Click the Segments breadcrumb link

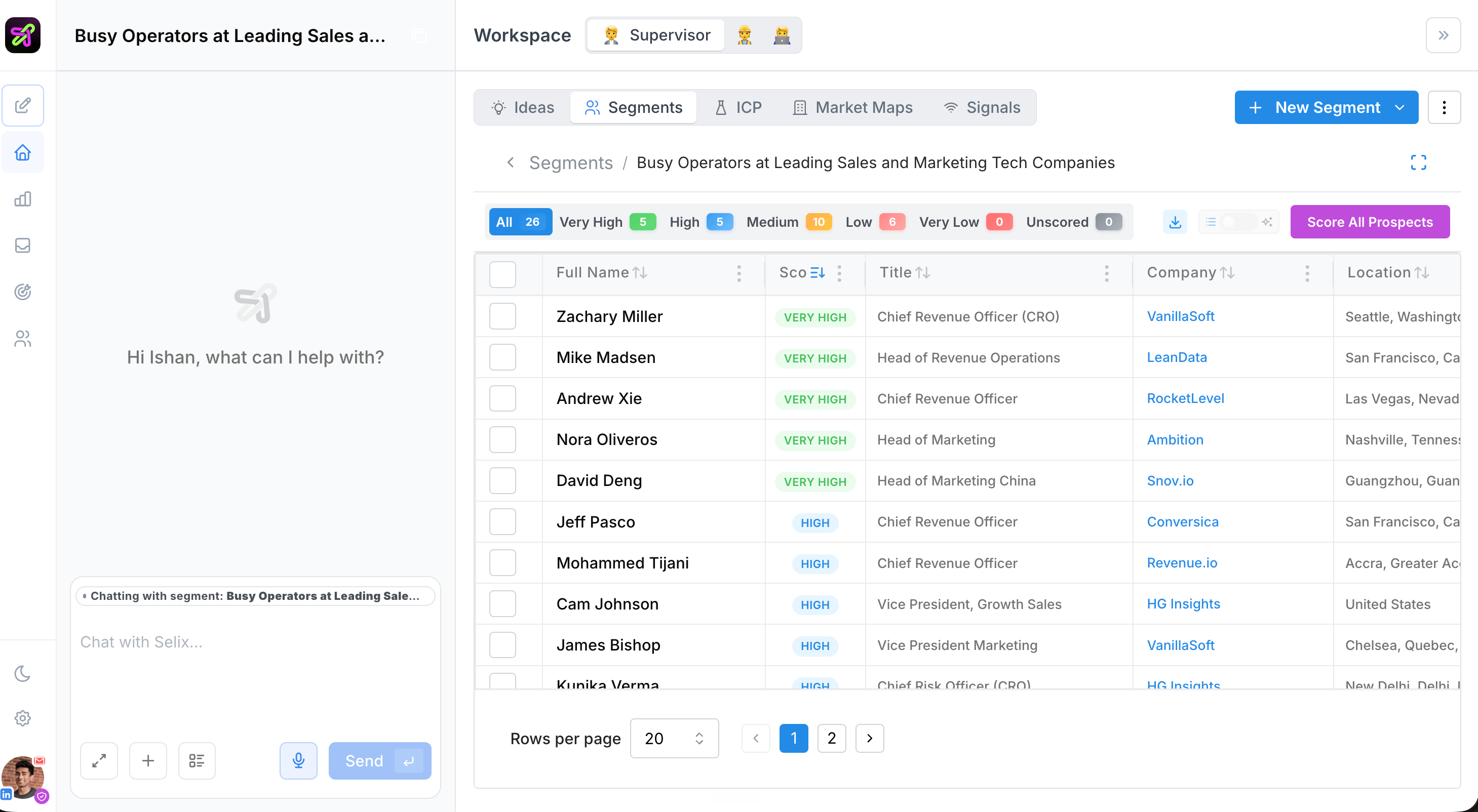click(571, 163)
